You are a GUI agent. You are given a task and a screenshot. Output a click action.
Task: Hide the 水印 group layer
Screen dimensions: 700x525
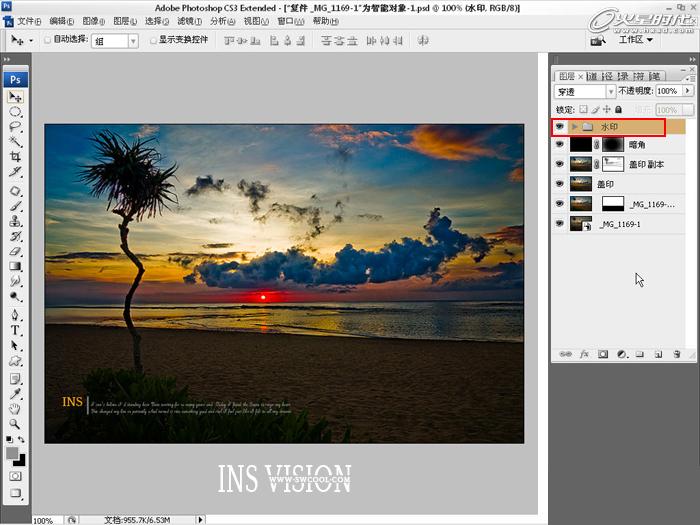pos(559,127)
